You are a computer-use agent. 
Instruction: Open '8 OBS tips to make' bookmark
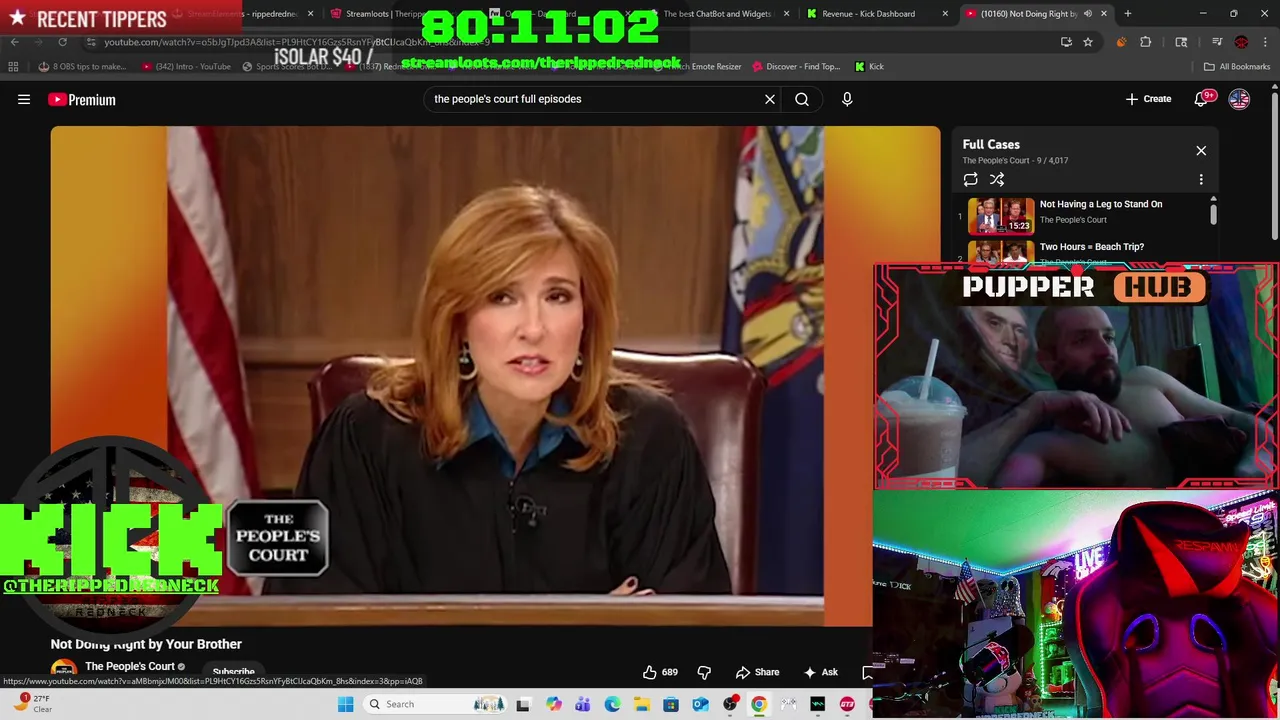82,66
